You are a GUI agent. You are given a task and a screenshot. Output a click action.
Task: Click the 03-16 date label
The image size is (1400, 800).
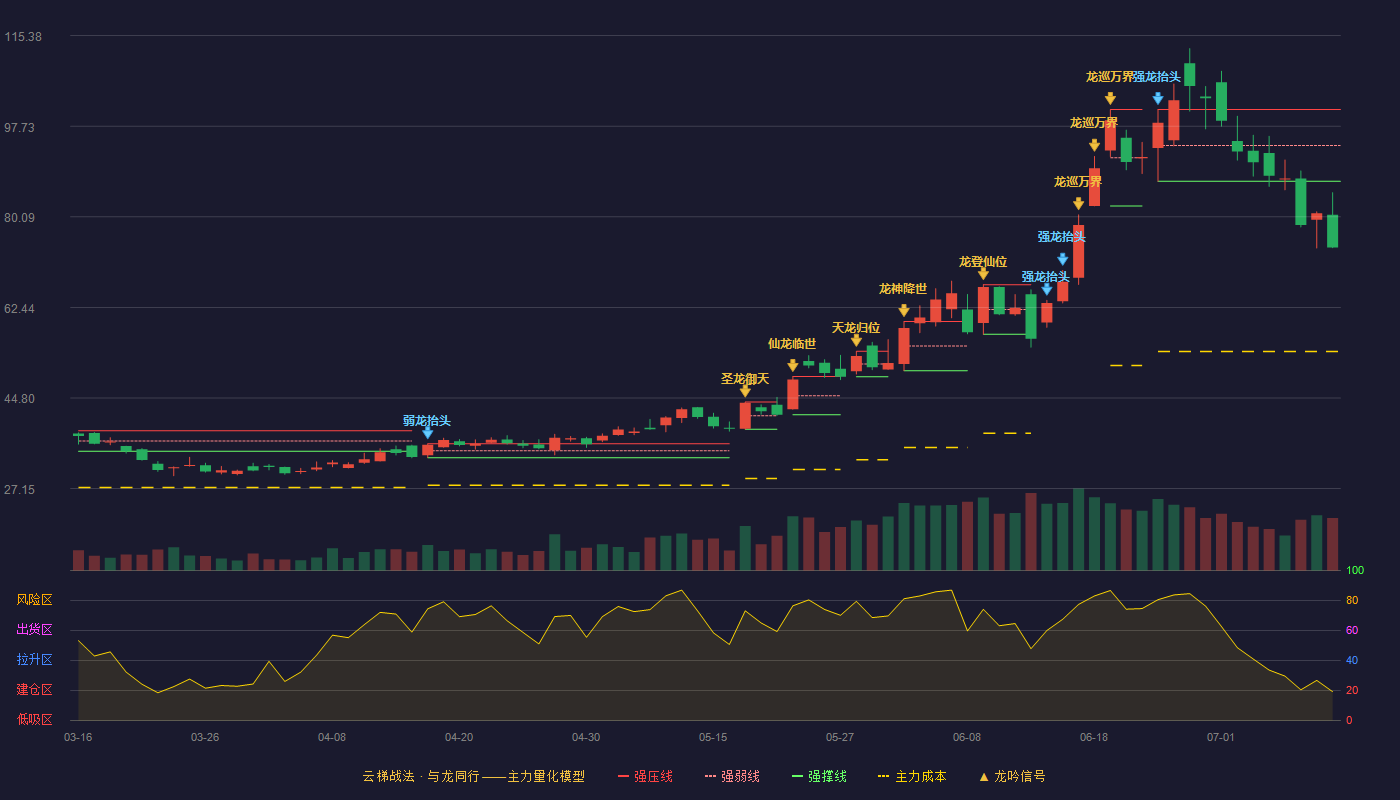[x=78, y=737]
